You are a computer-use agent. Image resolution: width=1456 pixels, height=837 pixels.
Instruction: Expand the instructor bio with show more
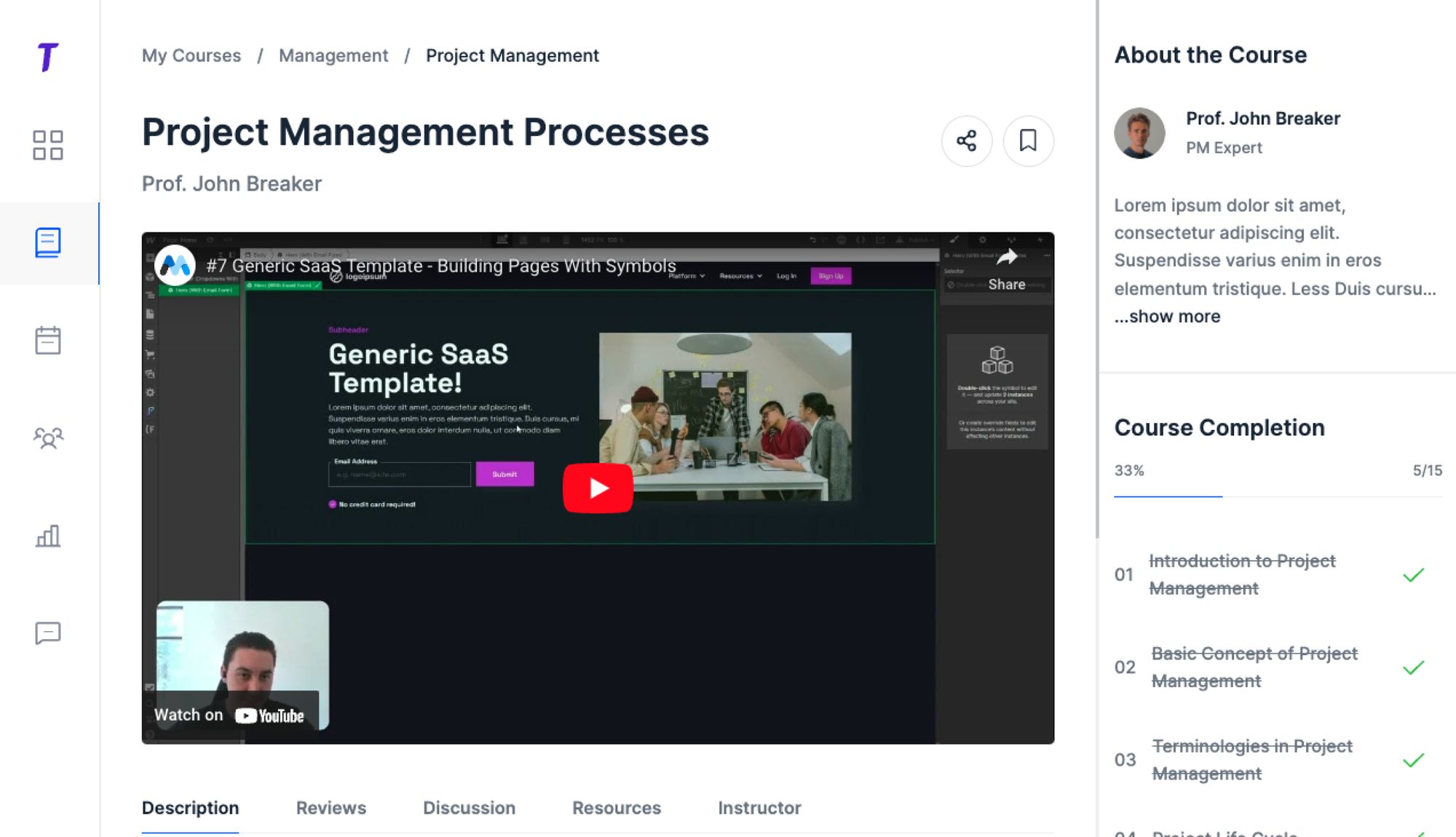tap(1166, 316)
